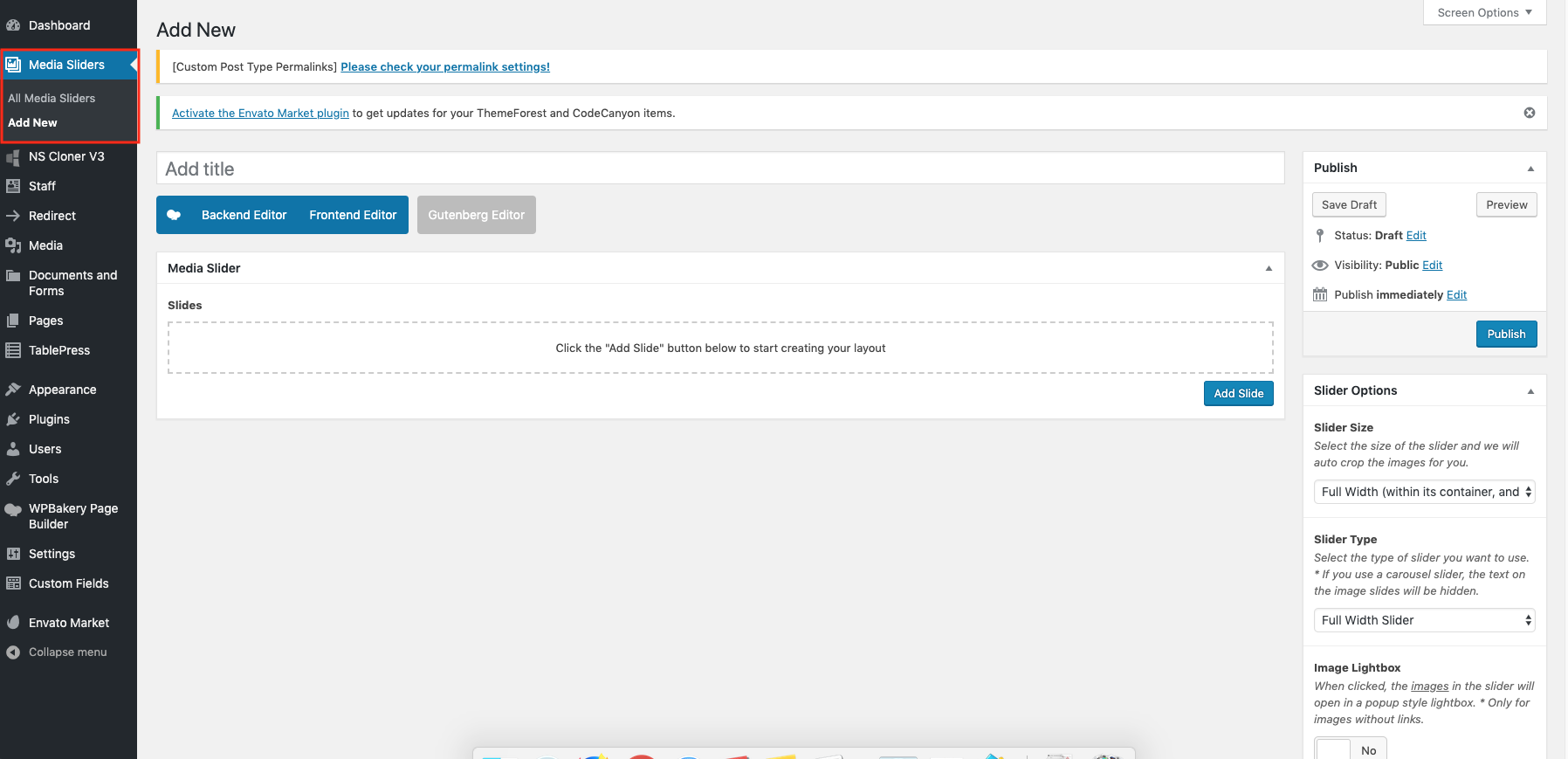The image size is (1568, 759).
Task: Open the Slider Type dropdown
Action: (1425, 620)
